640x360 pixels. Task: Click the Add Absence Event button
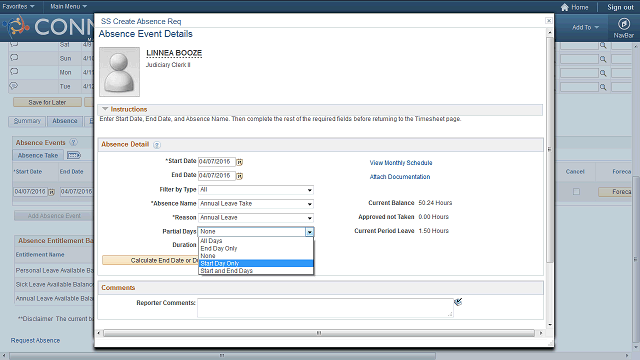[54, 216]
